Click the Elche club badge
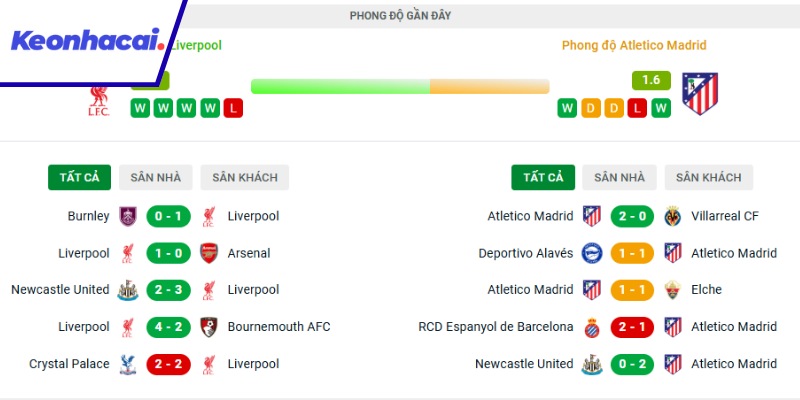 673,290
